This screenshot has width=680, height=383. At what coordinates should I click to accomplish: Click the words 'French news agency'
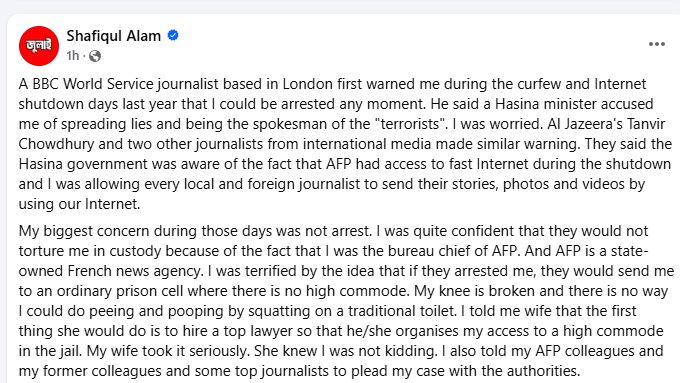135,271
